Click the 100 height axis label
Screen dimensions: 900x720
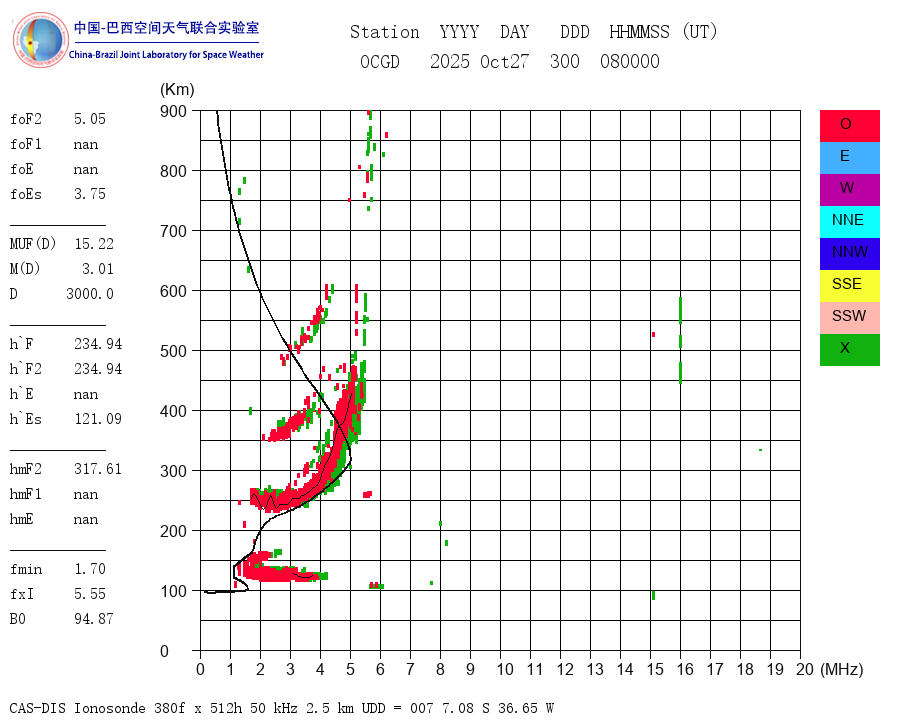173,591
